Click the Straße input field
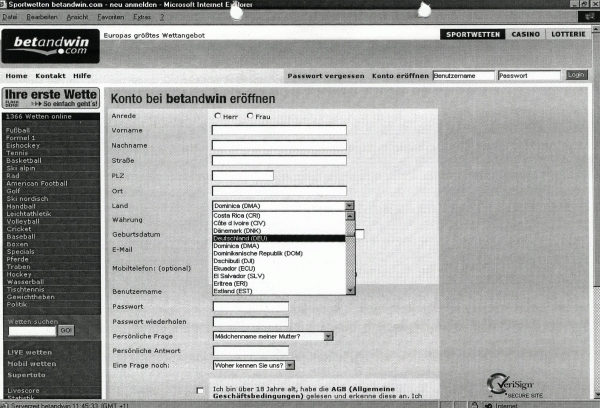Image resolution: width=600 pixels, height=408 pixels. [x=279, y=160]
